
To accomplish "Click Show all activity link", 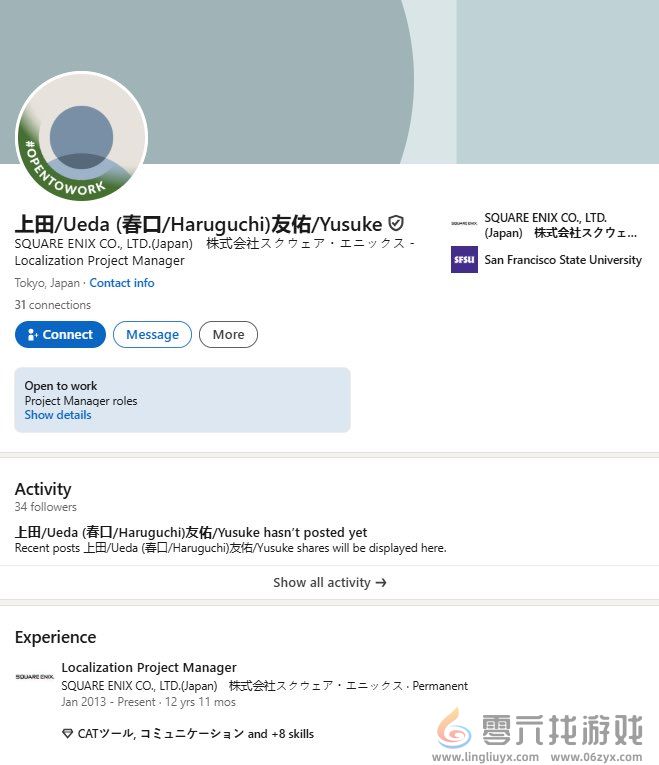I will pos(329,583).
